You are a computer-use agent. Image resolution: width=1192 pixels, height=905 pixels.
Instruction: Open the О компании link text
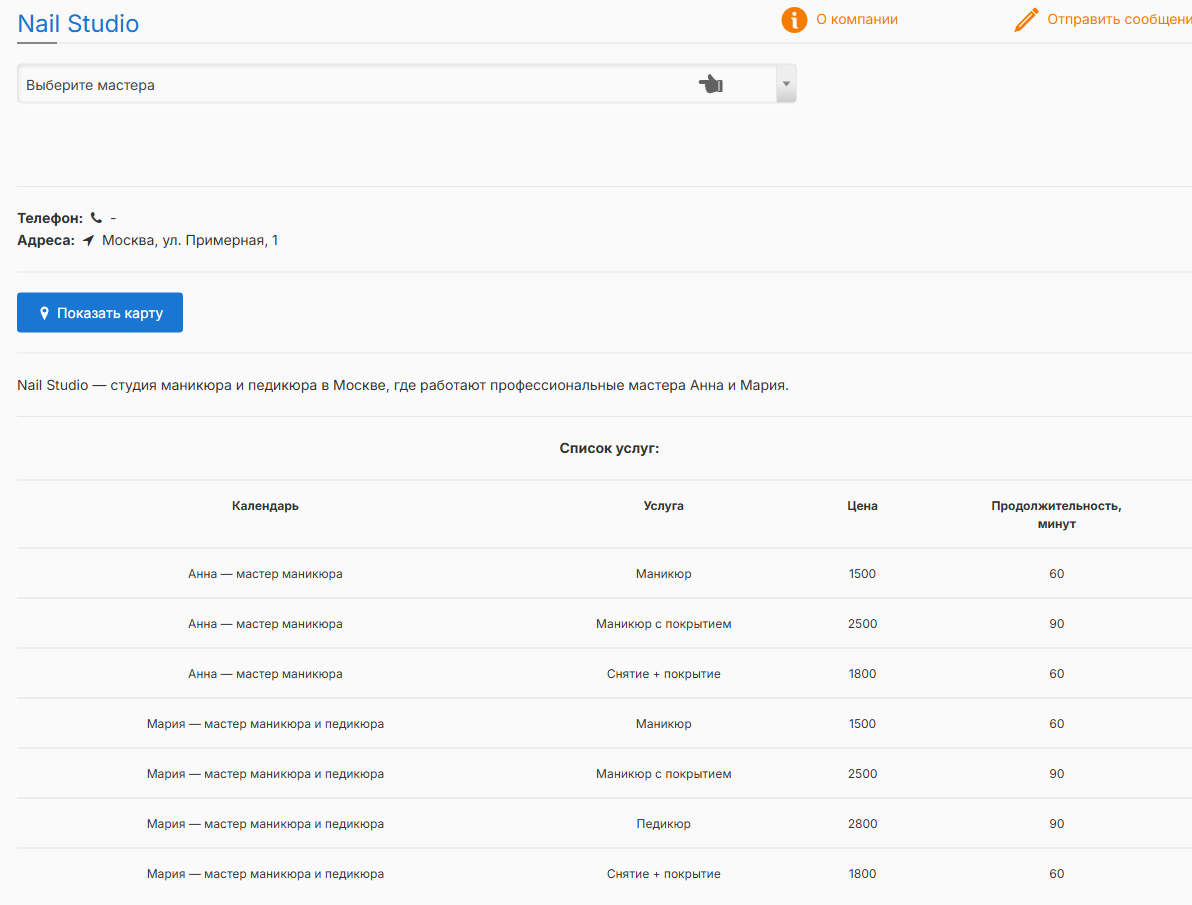(x=857, y=20)
